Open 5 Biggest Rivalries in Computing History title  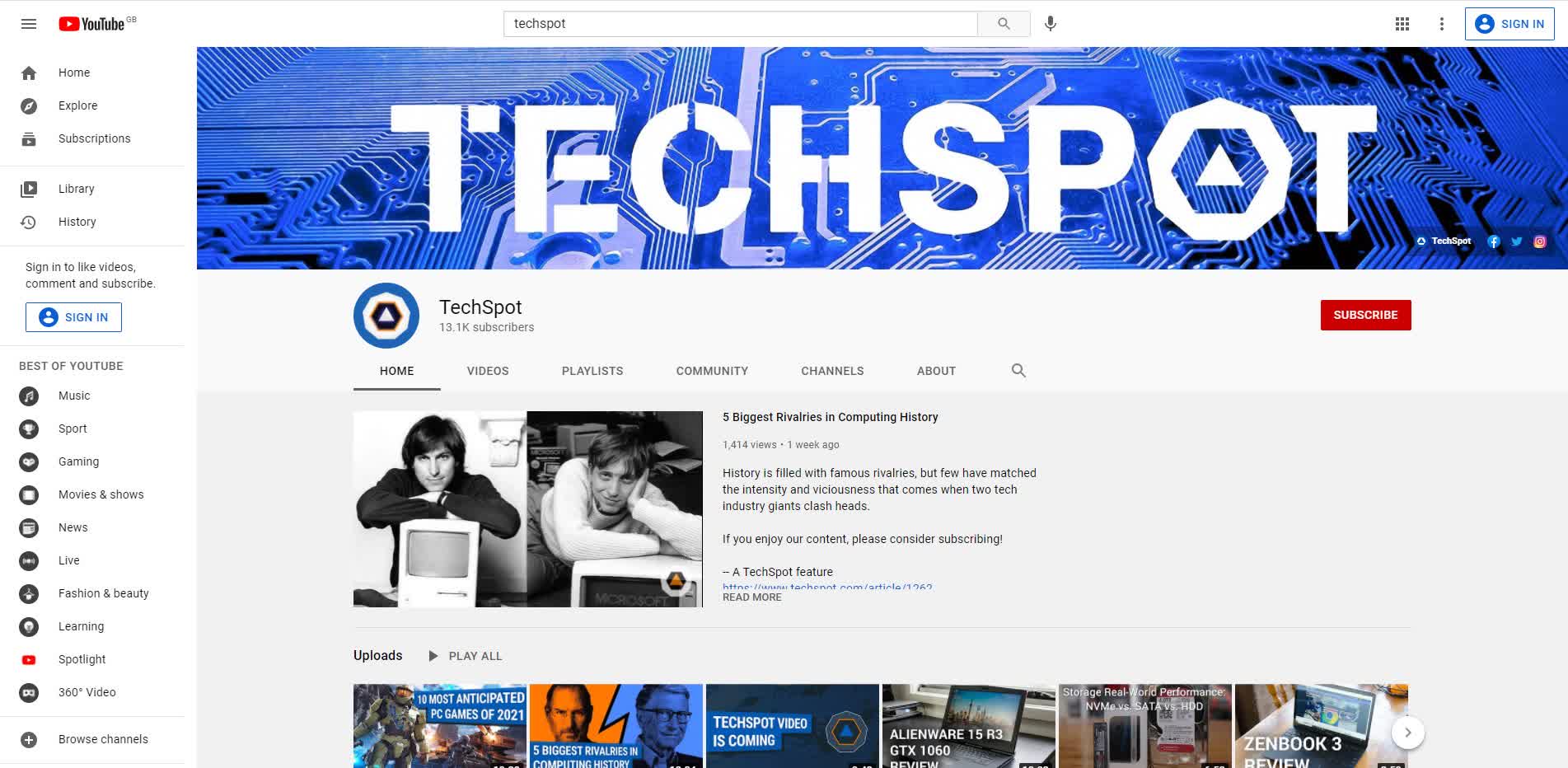click(830, 417)
